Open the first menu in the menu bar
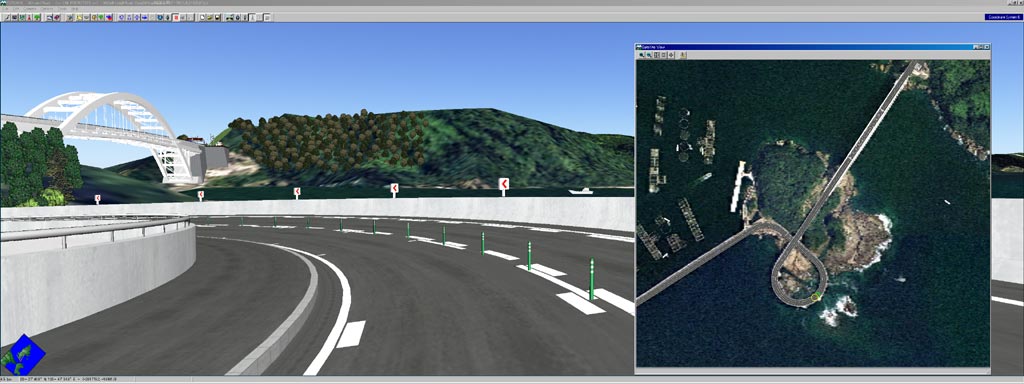This screenshot has width=1024, height=384. tap(5, 8)
